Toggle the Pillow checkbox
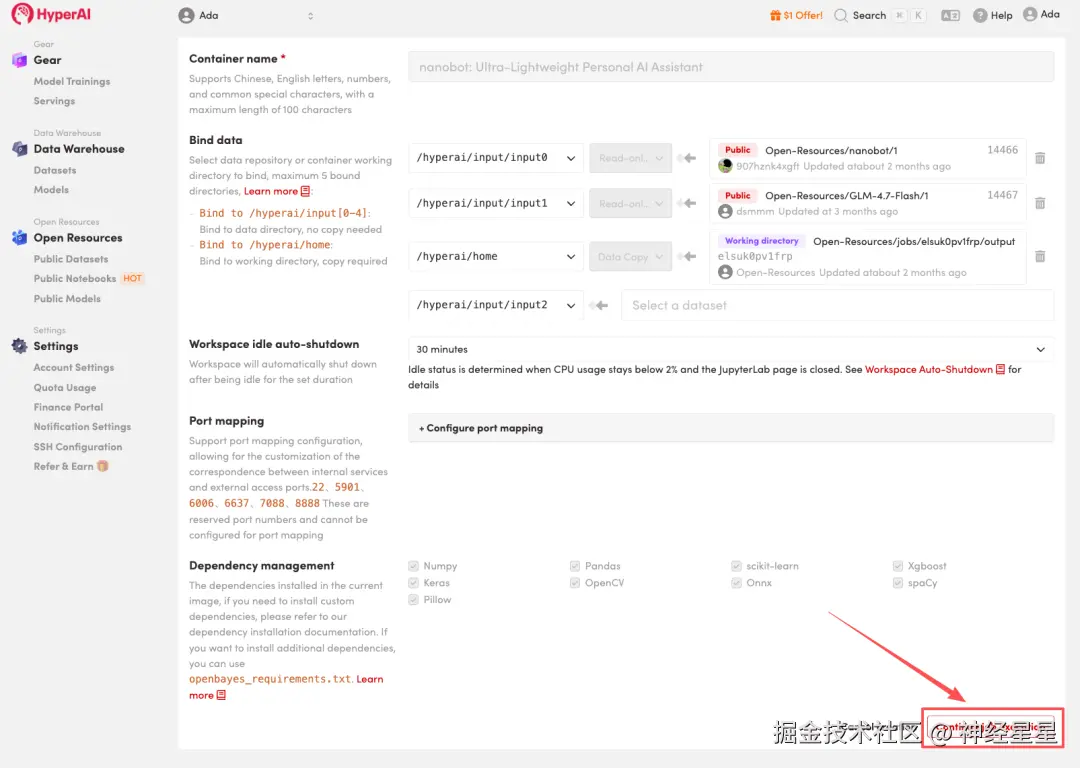The width and height of the screenshot is (1080, 768). click(x=413, y=600)
